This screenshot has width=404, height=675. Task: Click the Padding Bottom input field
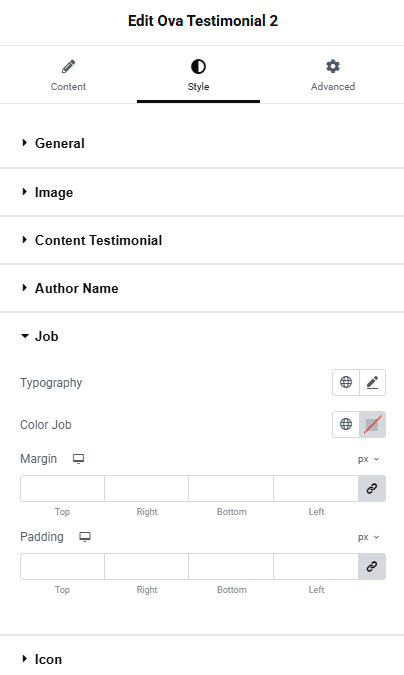point(231,567)
